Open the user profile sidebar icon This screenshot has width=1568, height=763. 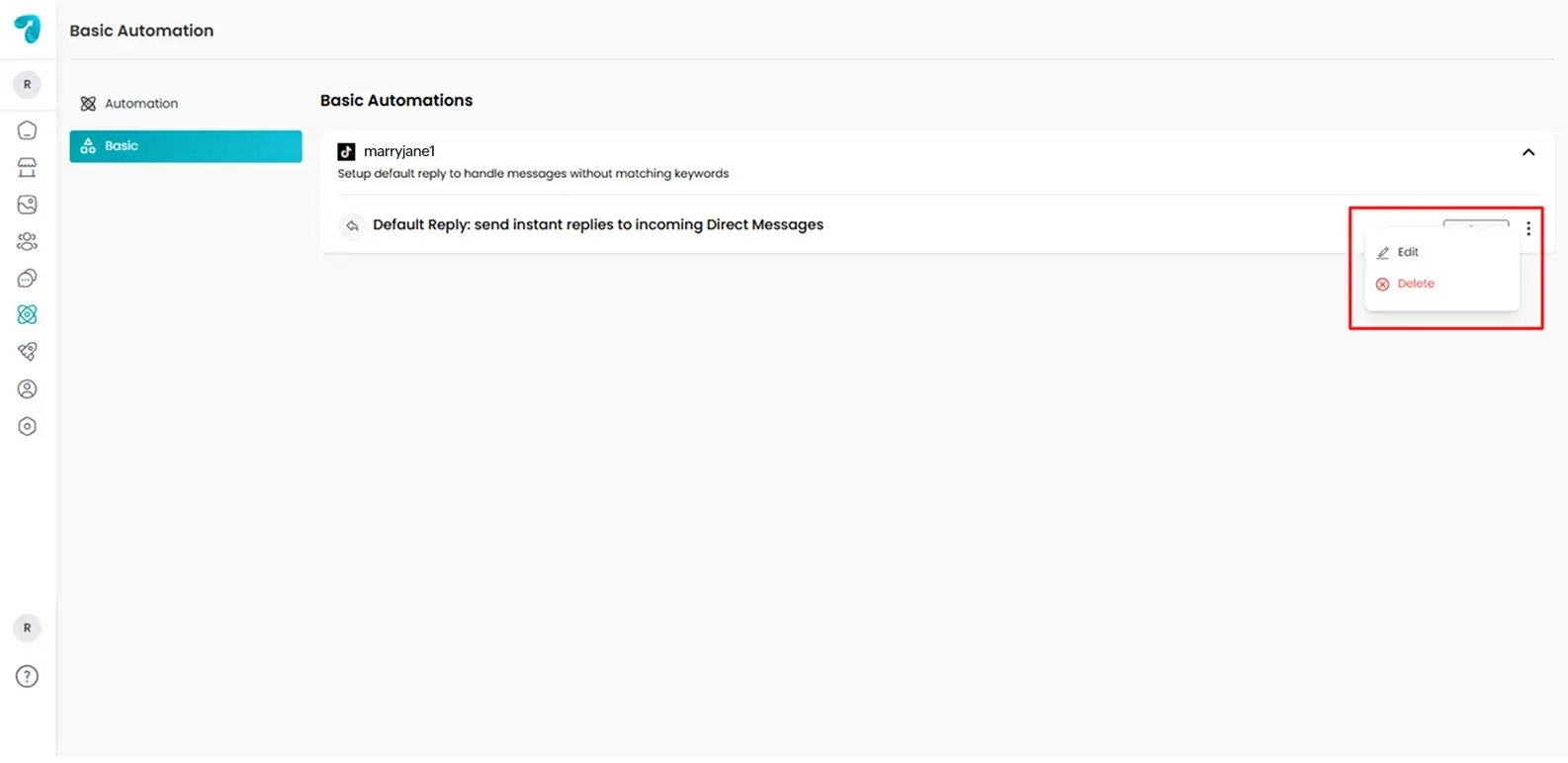point(28,389)
